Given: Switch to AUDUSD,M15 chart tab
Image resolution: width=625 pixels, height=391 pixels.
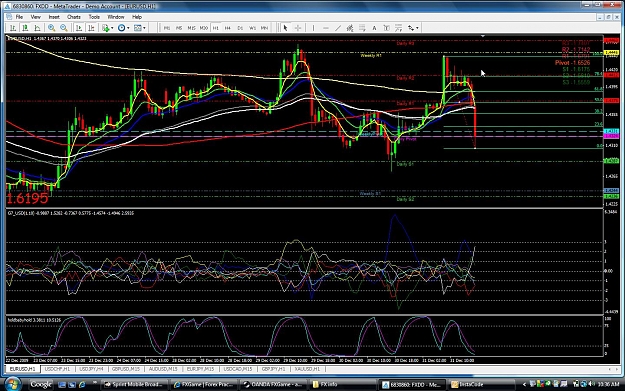Looking at the screenshot, I should tap(163, 369).
